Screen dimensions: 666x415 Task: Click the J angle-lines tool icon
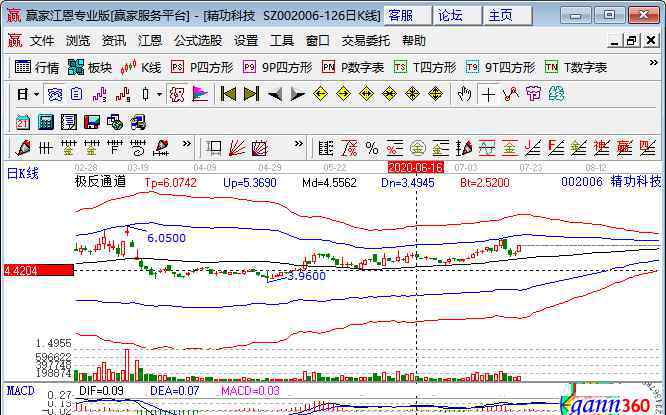click(533, 148)
